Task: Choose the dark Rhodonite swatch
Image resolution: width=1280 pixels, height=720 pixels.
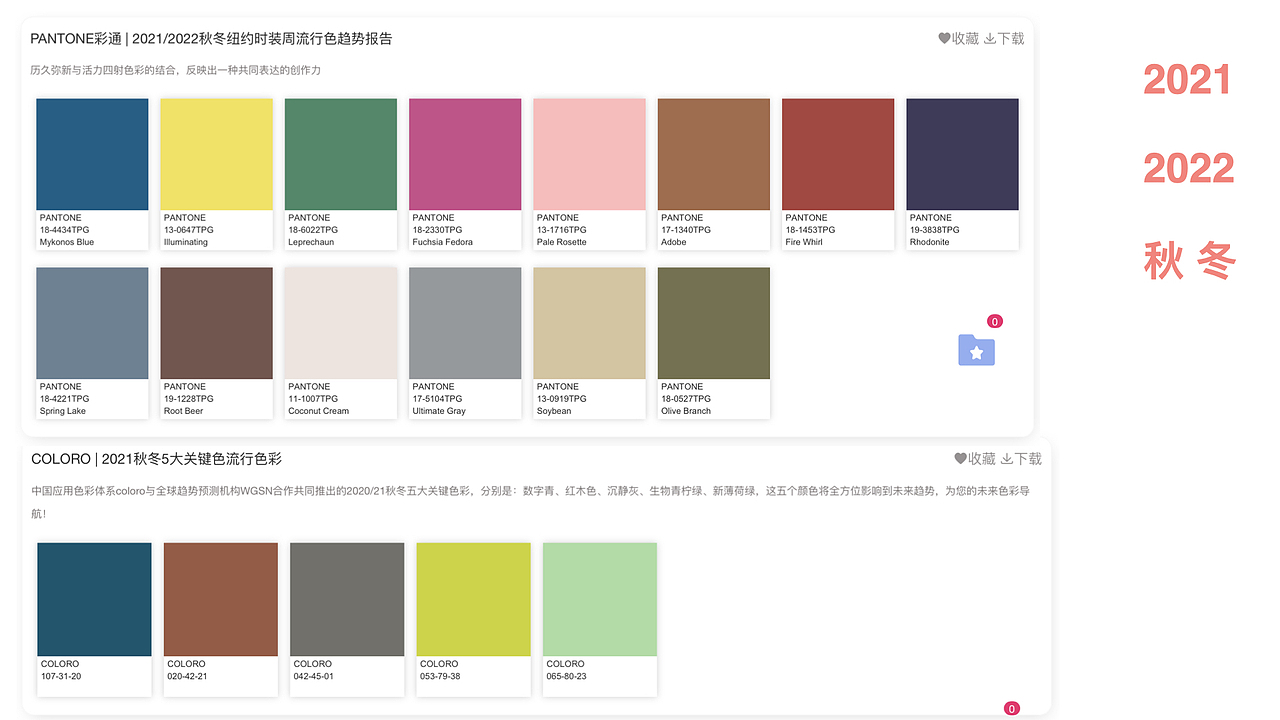Action: pyautogui.click(x=962, y=154)
